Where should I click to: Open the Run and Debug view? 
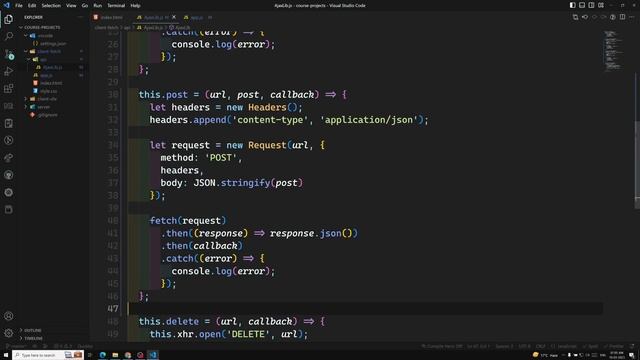(x=9, y=71)
